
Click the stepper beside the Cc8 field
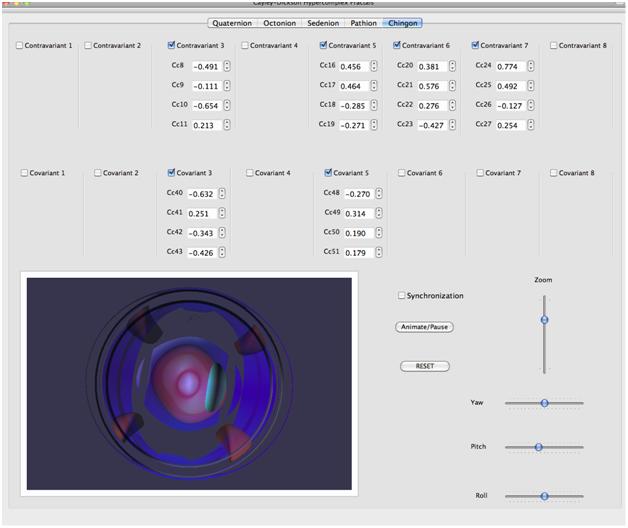coord(227,67)
